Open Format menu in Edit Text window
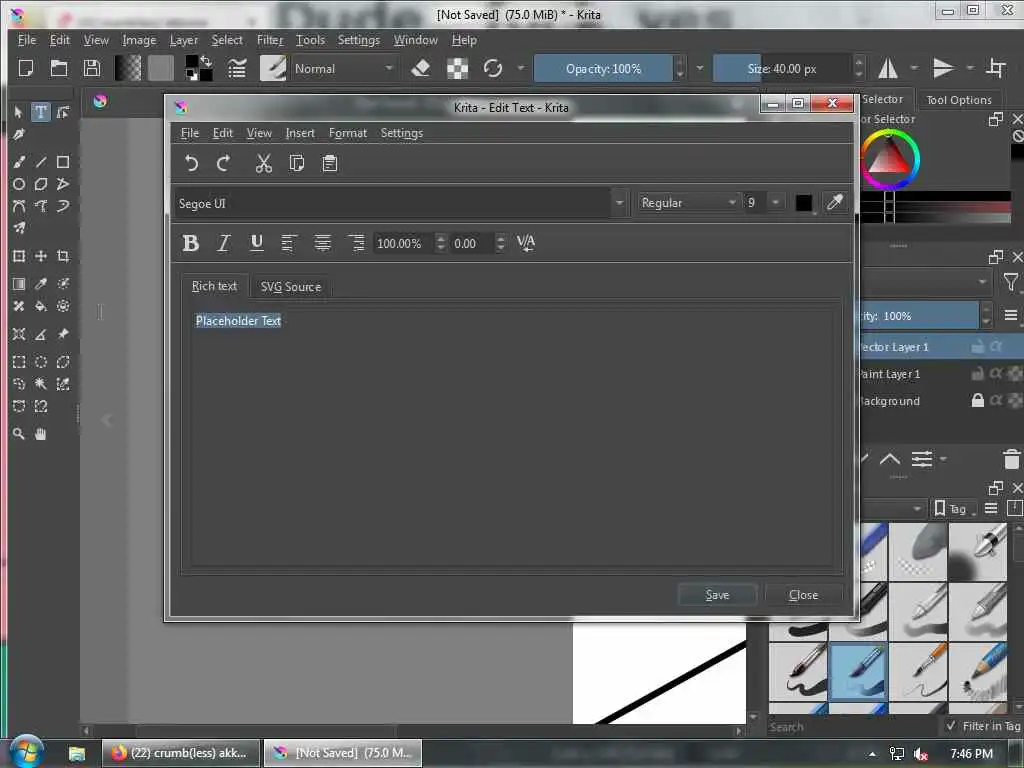Viewport: 1024px width, 768px height. tap(347, 133)
